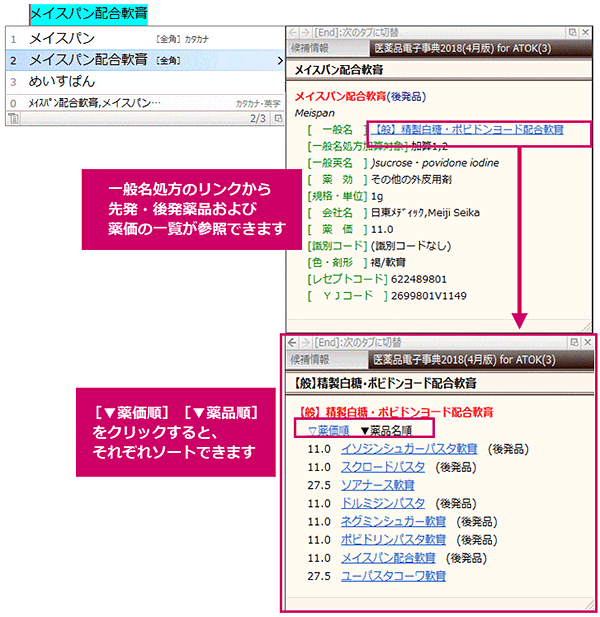
Task: Click company name 日東メディック,Meiji Seika
Action: [x=425, y=213]
